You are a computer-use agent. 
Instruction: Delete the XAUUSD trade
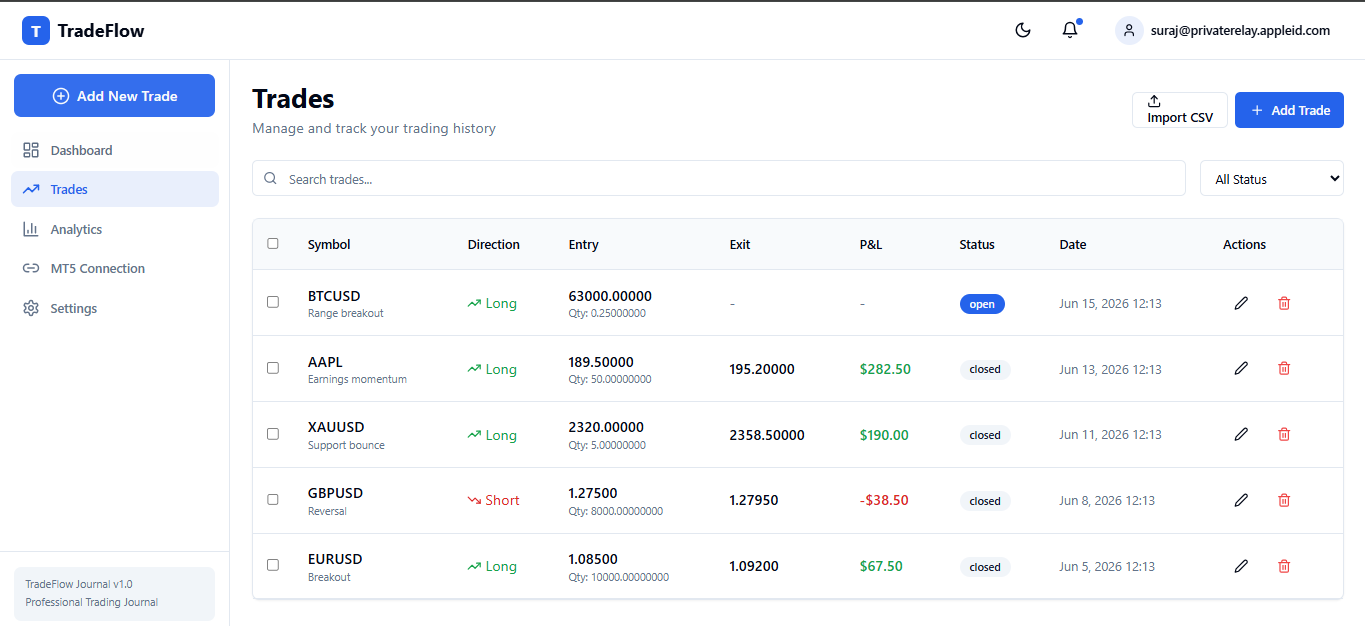coord(1284,434)
